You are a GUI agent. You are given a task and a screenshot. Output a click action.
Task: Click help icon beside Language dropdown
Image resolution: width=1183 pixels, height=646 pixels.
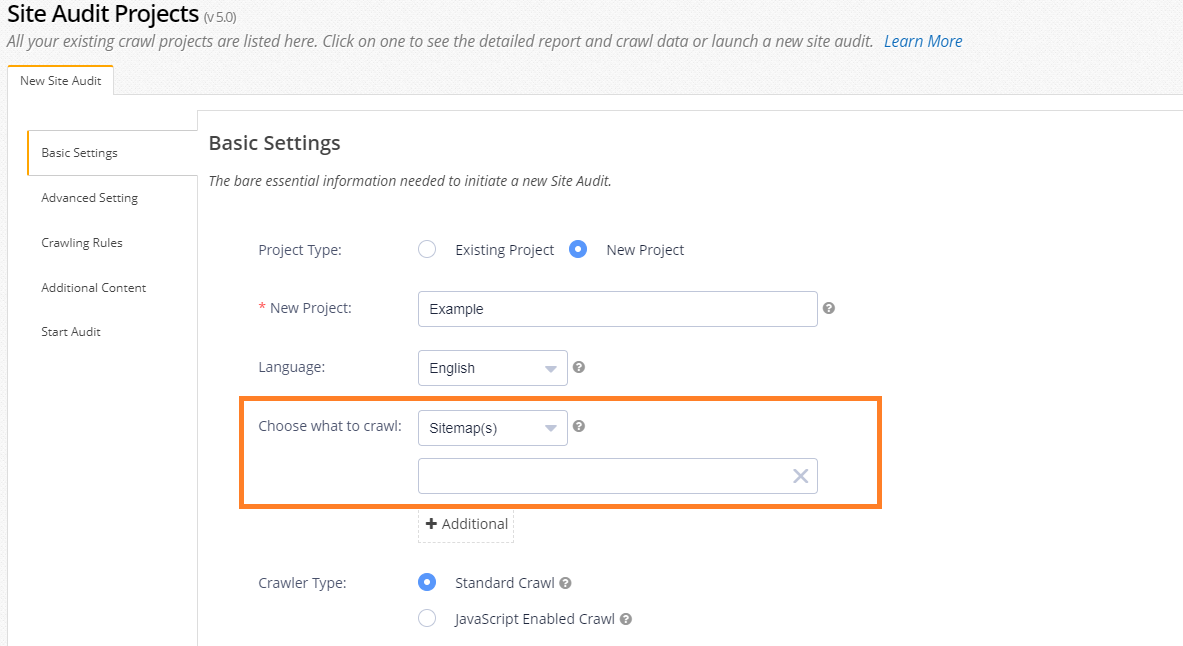tap(579, 367)
